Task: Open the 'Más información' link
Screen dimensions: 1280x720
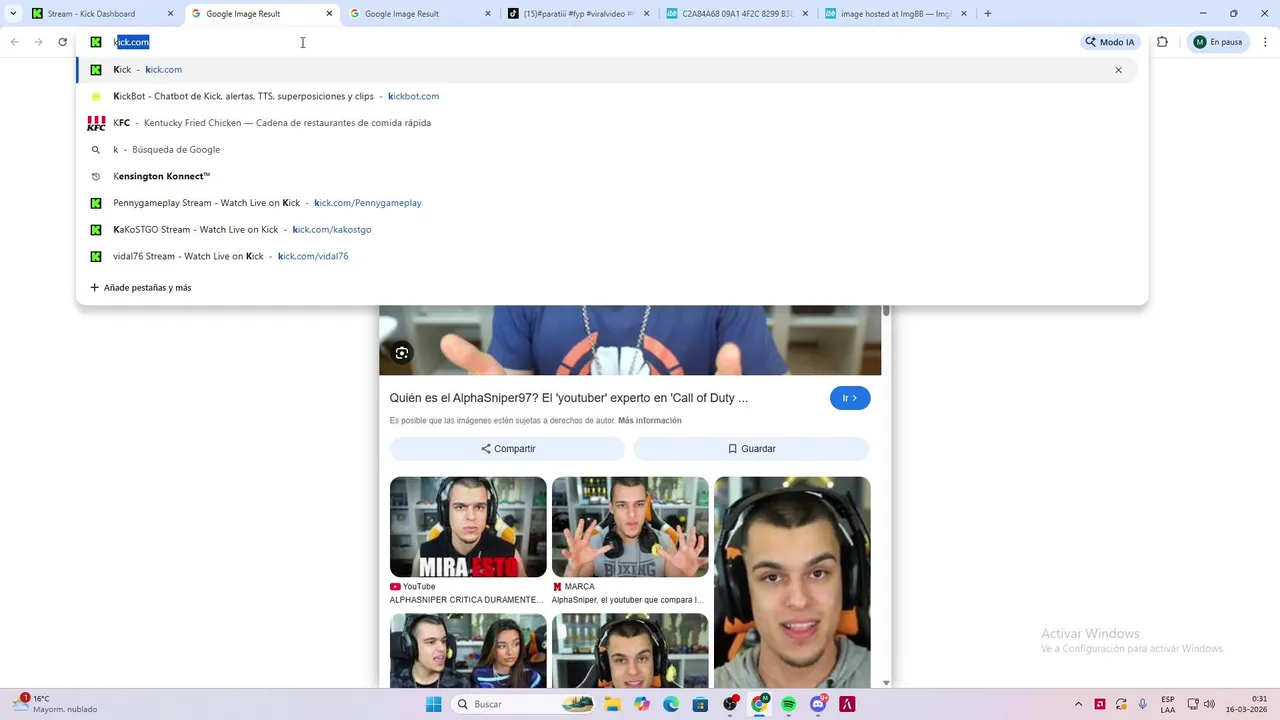Action: pos(649,421)
